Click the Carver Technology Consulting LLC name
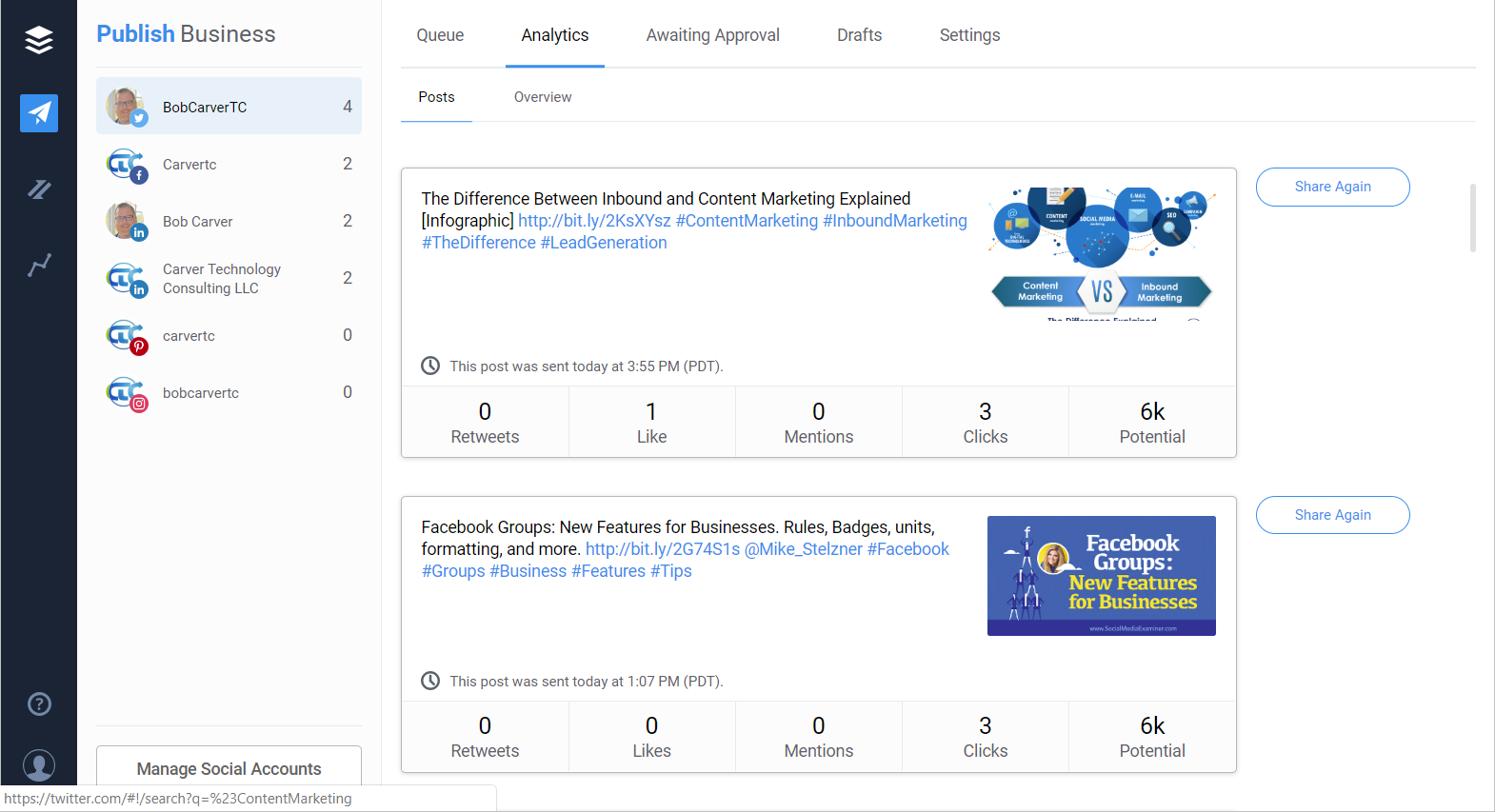1495x812 pixels. point(222,279)
